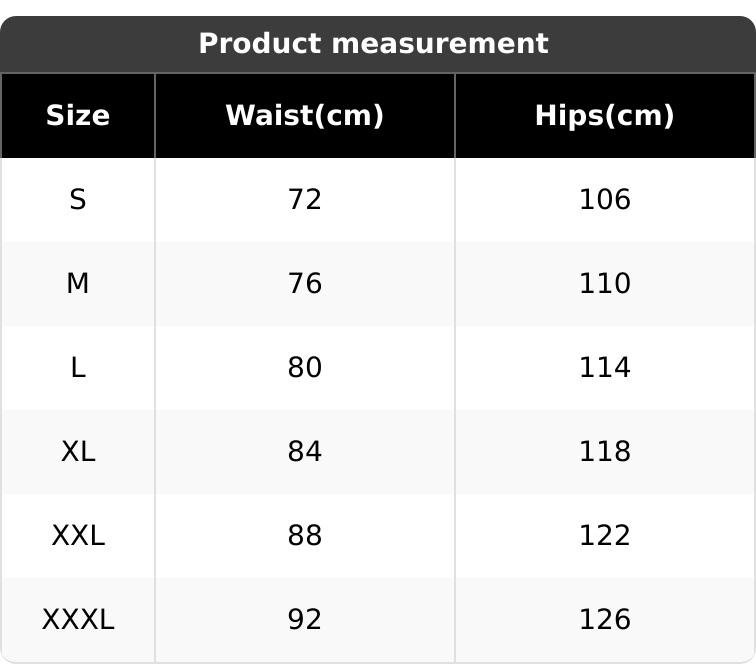Select waist value 76
This screenshot has width=756, height=664.
[x=305, y=284]
